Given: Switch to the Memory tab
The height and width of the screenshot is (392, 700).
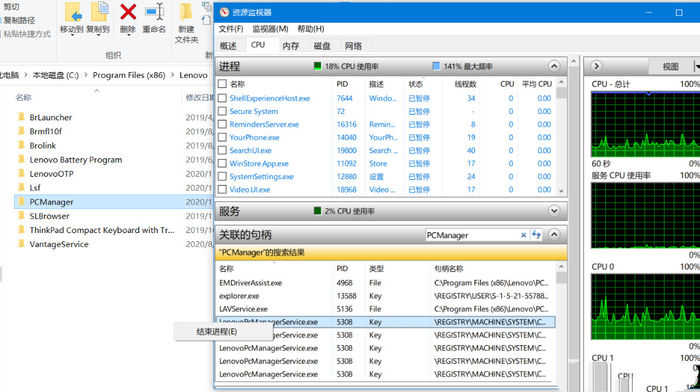Looking at the screenshot, I should 291,46.
